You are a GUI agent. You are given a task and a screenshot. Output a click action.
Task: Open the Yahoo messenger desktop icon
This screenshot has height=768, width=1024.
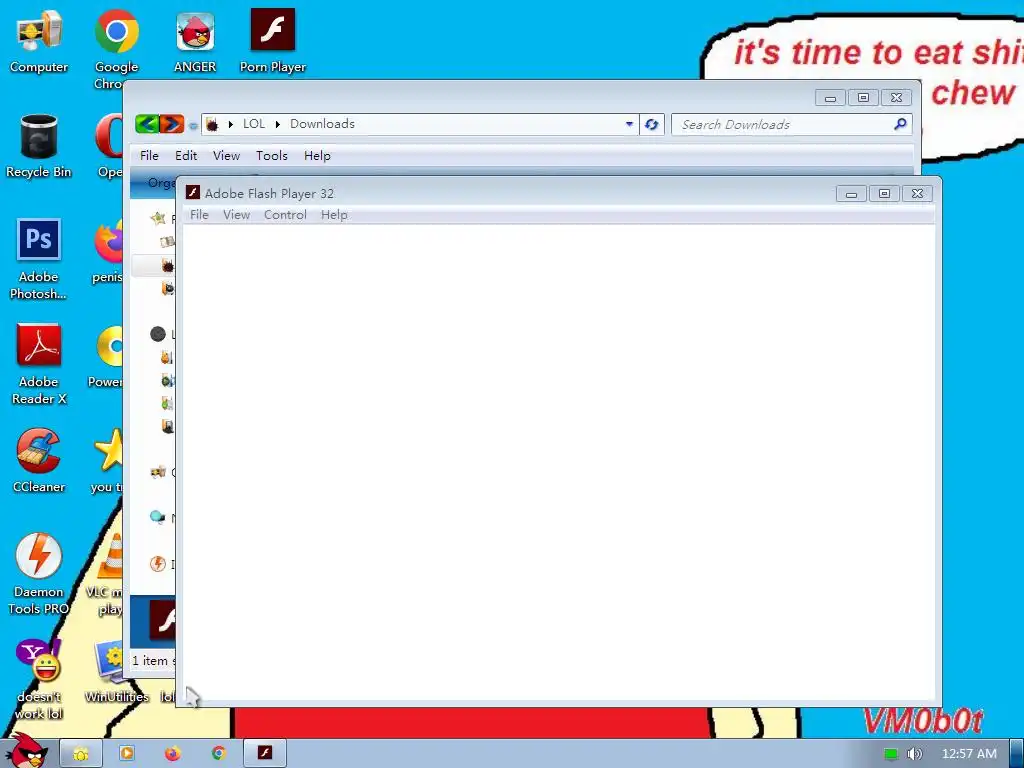pos(39,679)
